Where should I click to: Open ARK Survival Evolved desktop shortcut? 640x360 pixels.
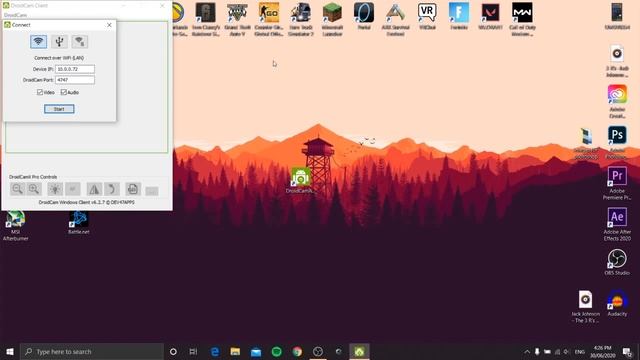point(395,19)
